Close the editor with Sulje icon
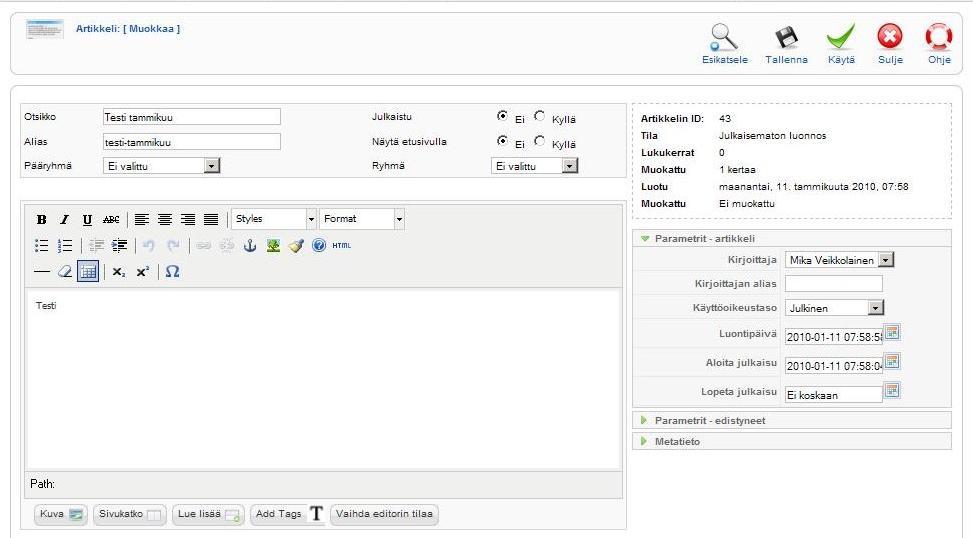973x538 pixels. pyautogui.click(x=890, y=37)
